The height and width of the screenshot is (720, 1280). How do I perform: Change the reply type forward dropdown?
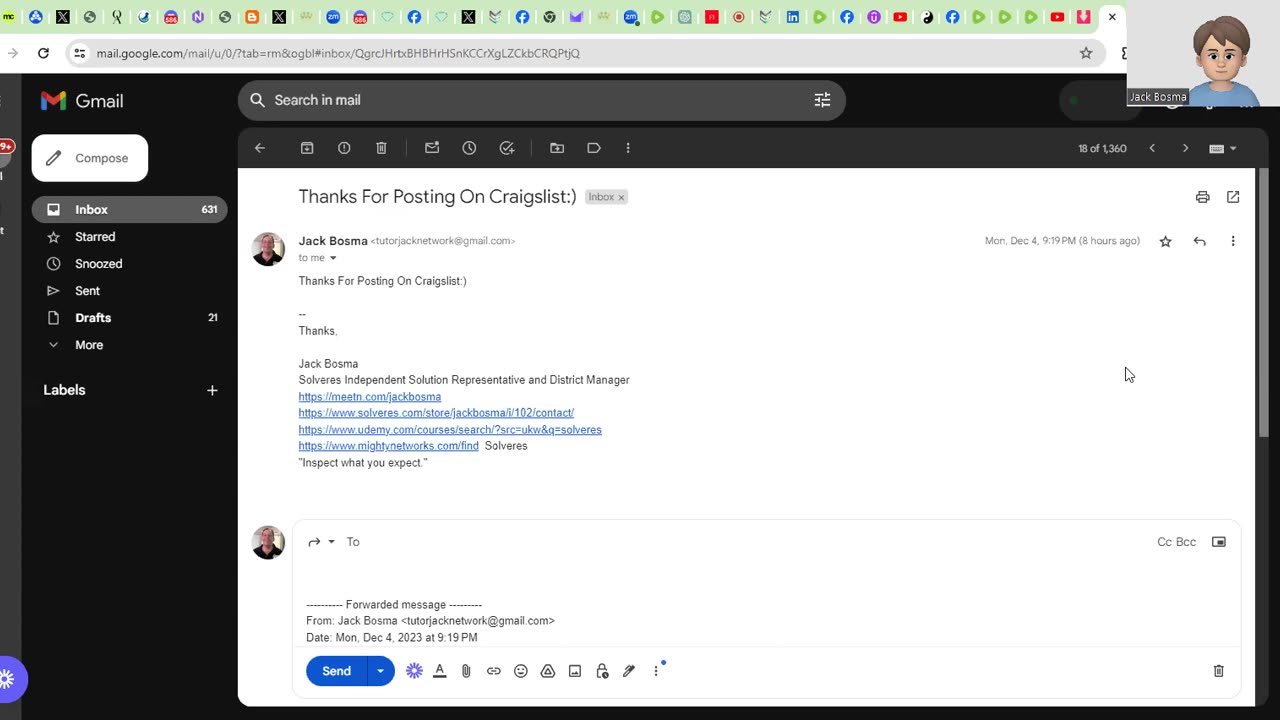pos(321,542)
